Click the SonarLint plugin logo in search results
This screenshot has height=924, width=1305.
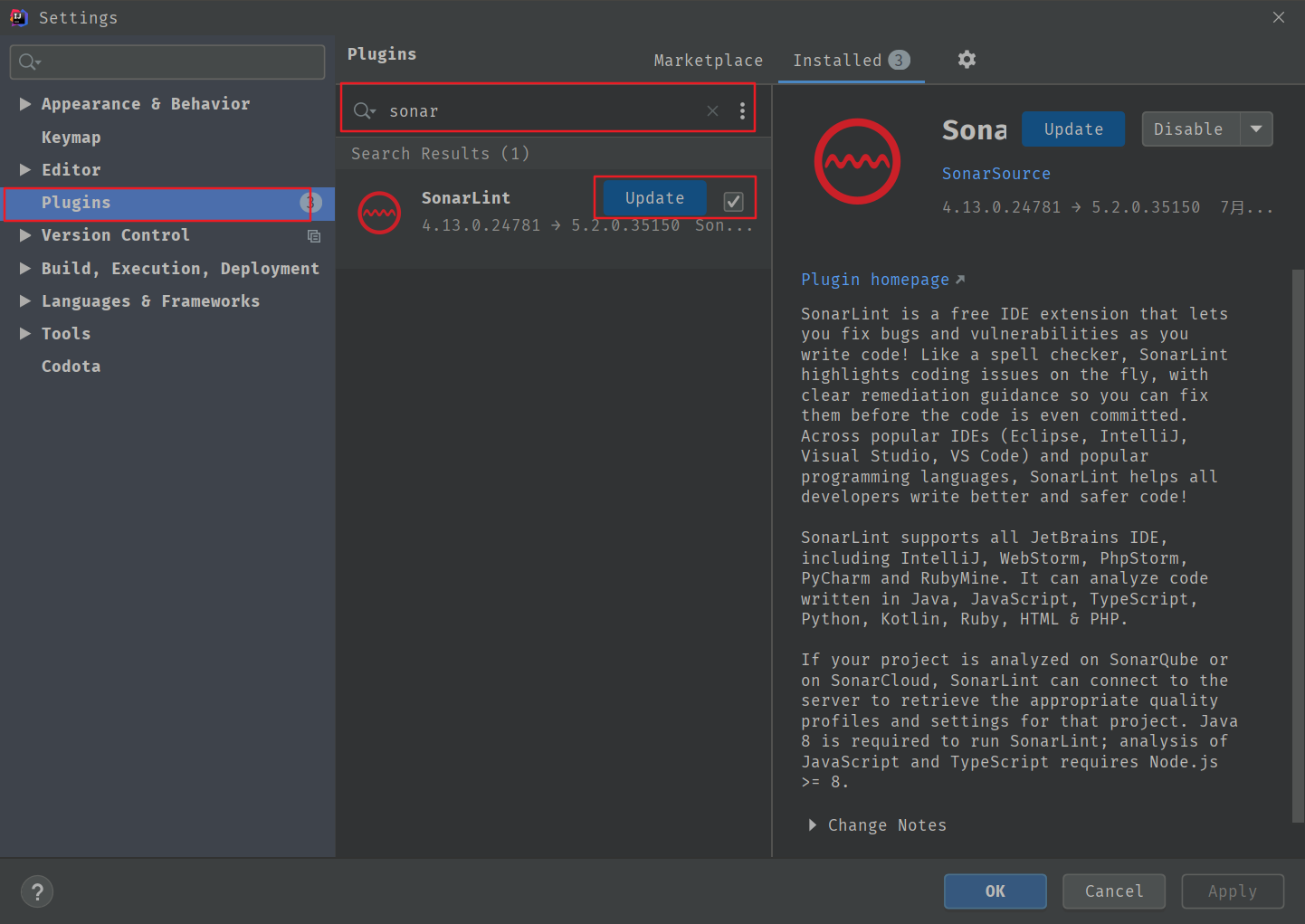click(379, 213)
